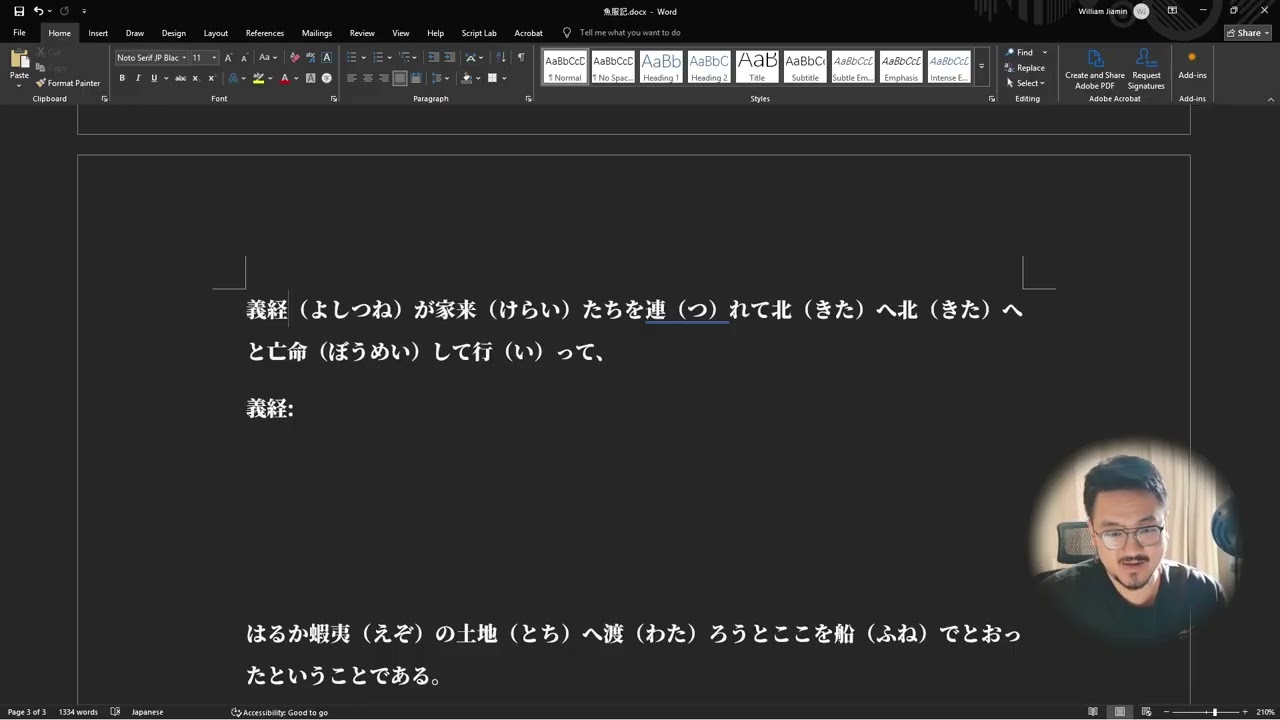Click Create and Share Adobe PDF

point(1094,69)
